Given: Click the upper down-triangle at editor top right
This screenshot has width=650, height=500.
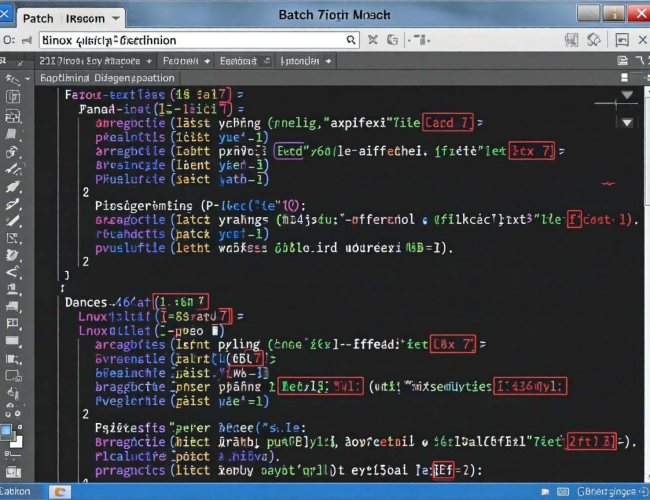Looking at the screenshot, I should pos(627,95).
